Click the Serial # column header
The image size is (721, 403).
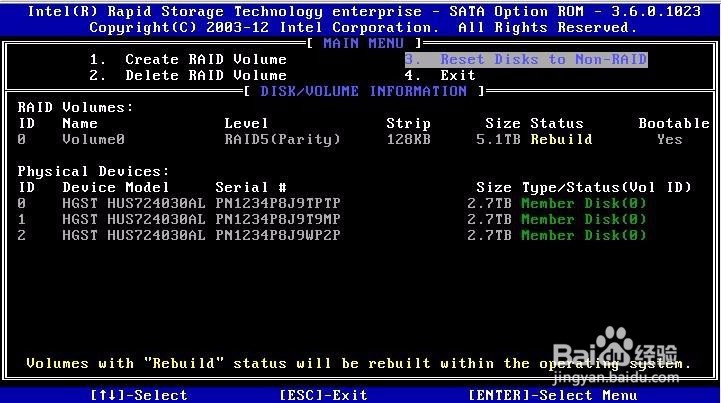click(251, 187)
